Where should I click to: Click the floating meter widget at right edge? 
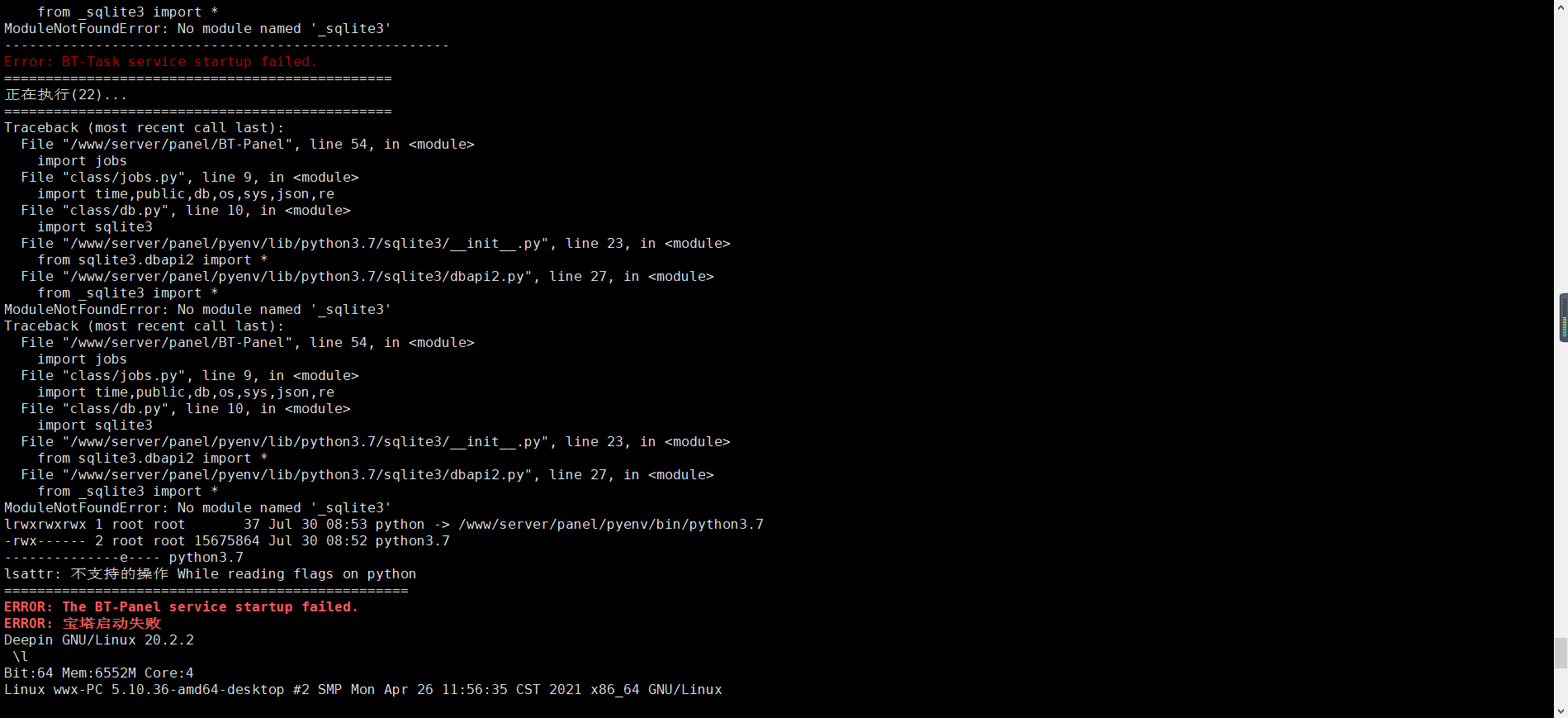click(1563, 317)
